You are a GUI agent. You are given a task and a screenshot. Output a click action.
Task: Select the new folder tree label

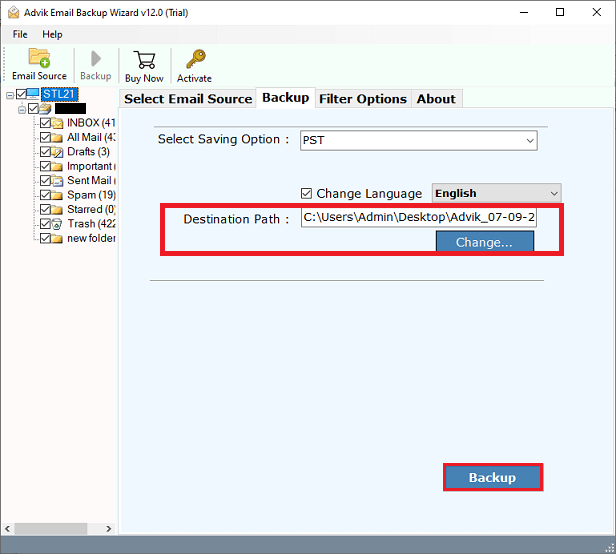(x=91, y=238)
